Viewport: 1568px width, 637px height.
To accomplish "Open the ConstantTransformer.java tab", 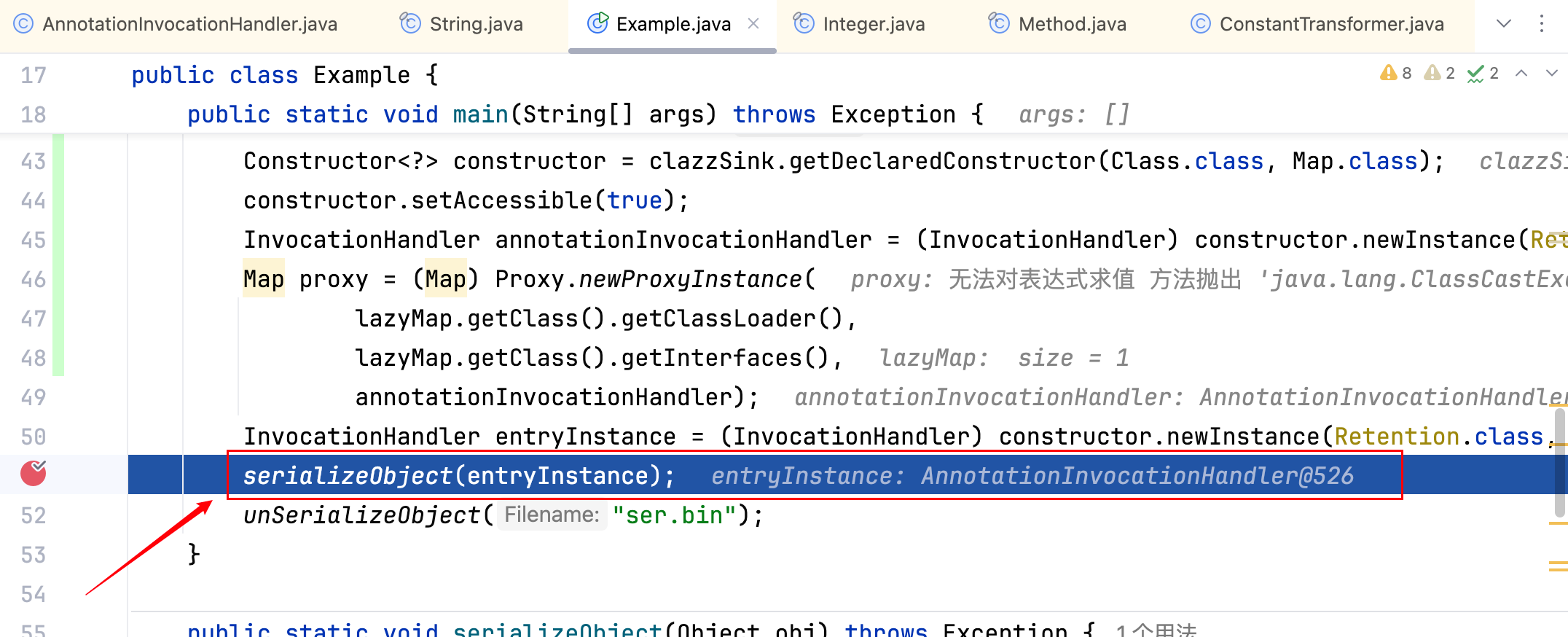I will [1331, 24].
